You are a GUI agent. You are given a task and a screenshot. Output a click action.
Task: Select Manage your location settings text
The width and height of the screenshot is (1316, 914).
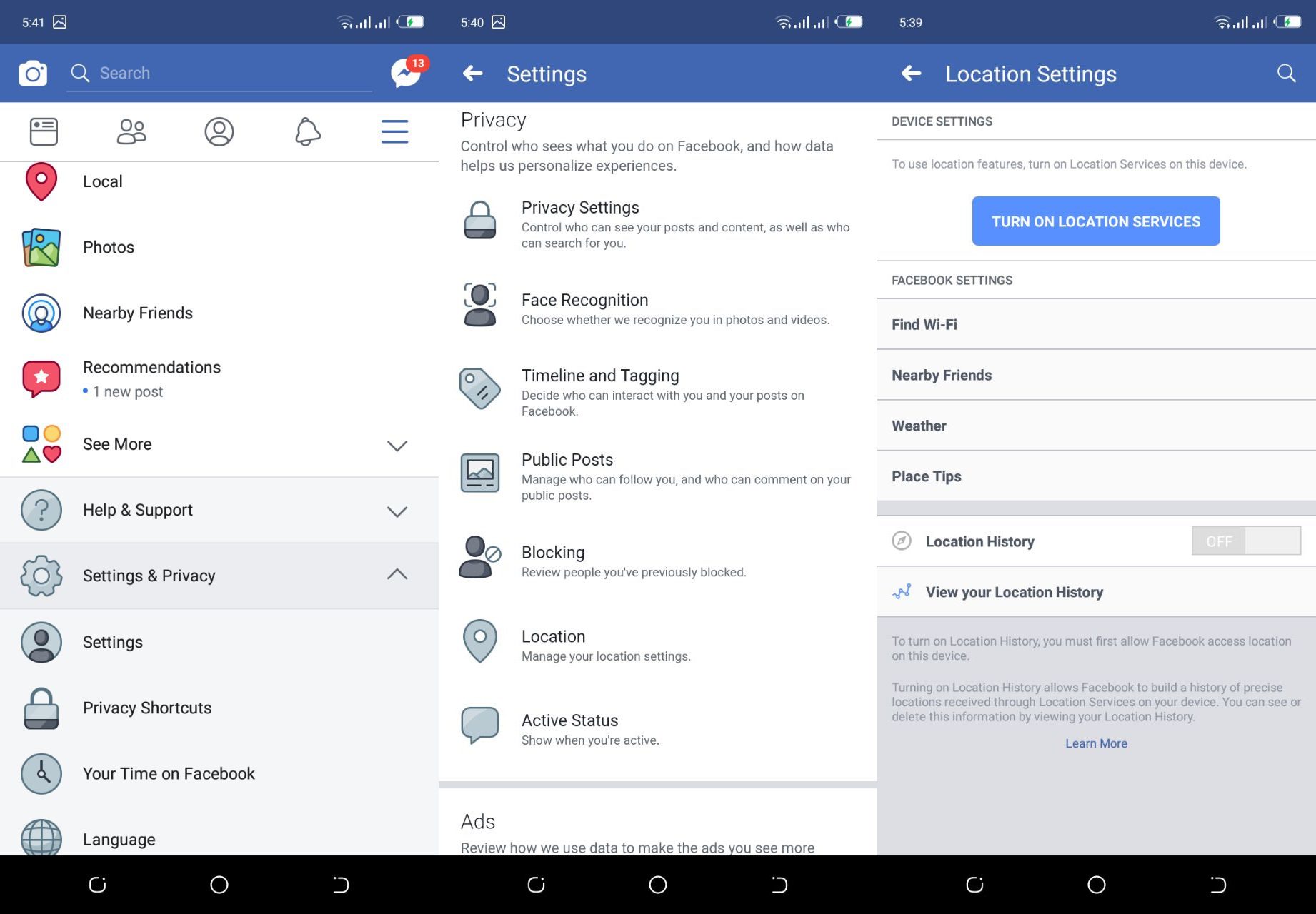[x=606, y=656]
